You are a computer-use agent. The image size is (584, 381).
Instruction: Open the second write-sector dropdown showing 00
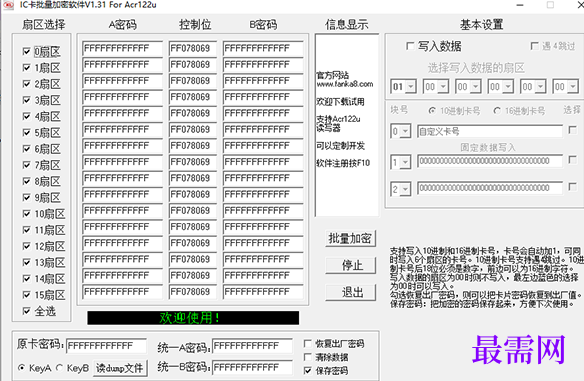coord(436,86)
